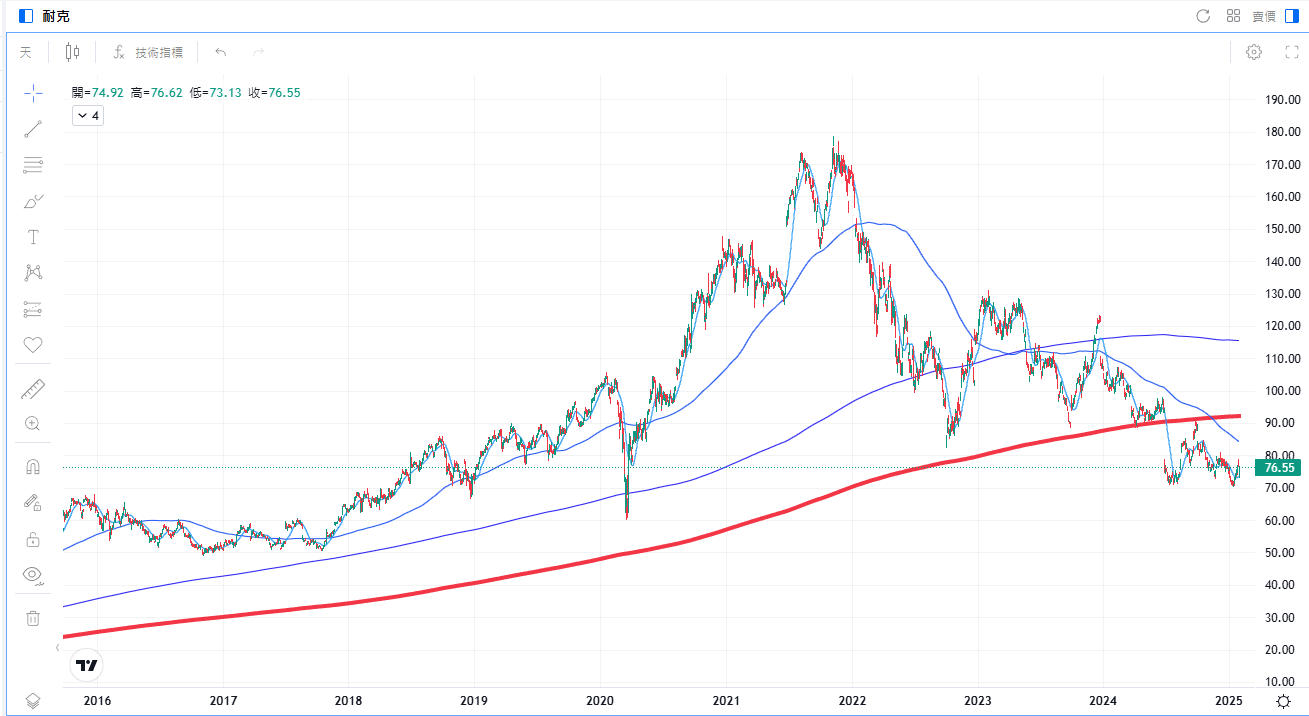Open the Fibonacci retracement tool
The image size is (1309, 716).
(x=33, y=165)
